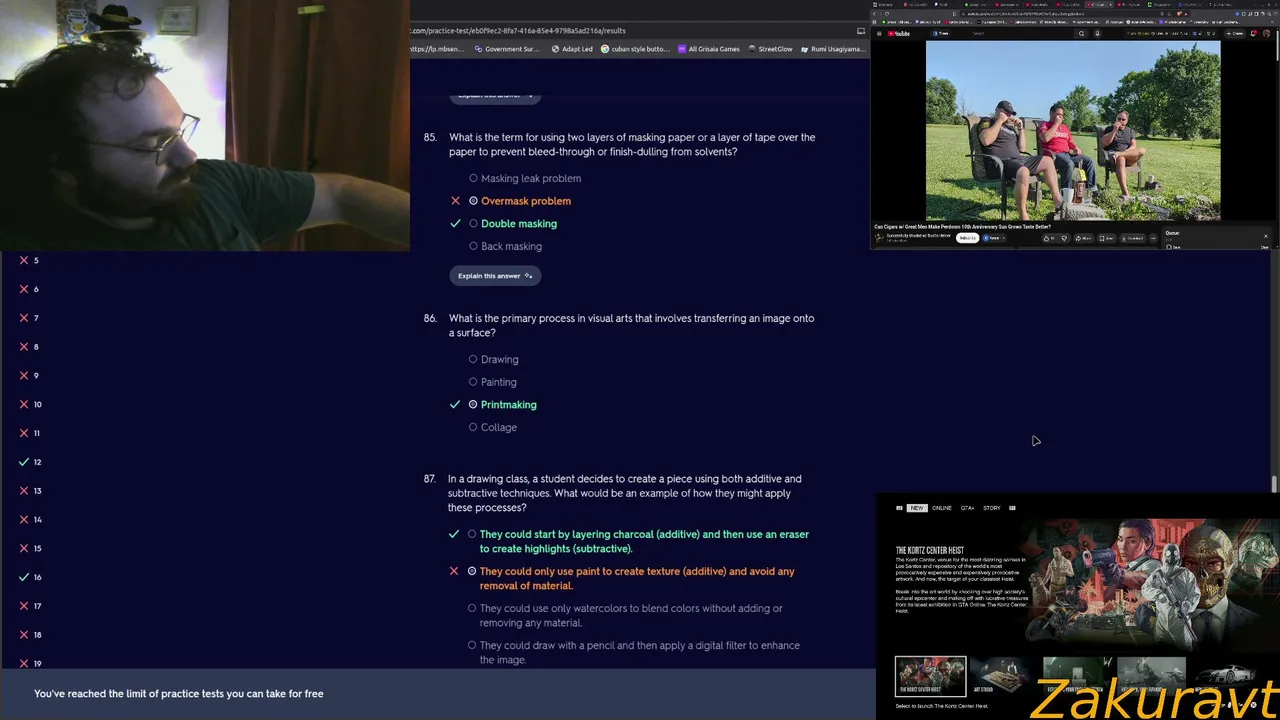The width and height of the screenshot is (1280, 720).
Task: Jump to correct question 12 in list
Action: tap(31, 462)
